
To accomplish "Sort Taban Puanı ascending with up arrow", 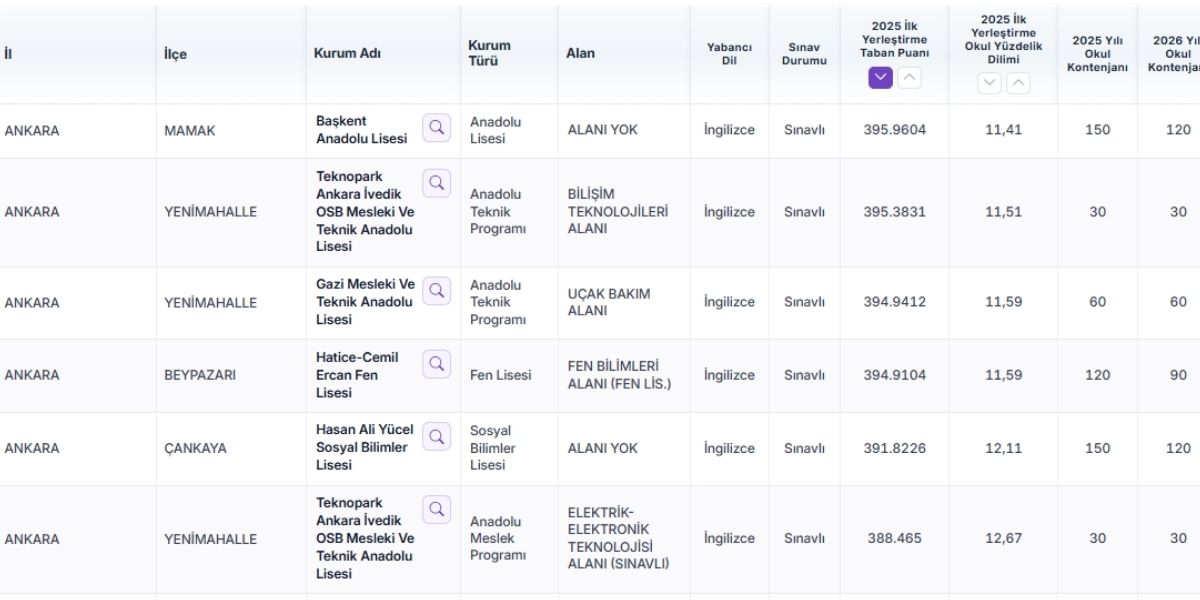I will [909, 78].
